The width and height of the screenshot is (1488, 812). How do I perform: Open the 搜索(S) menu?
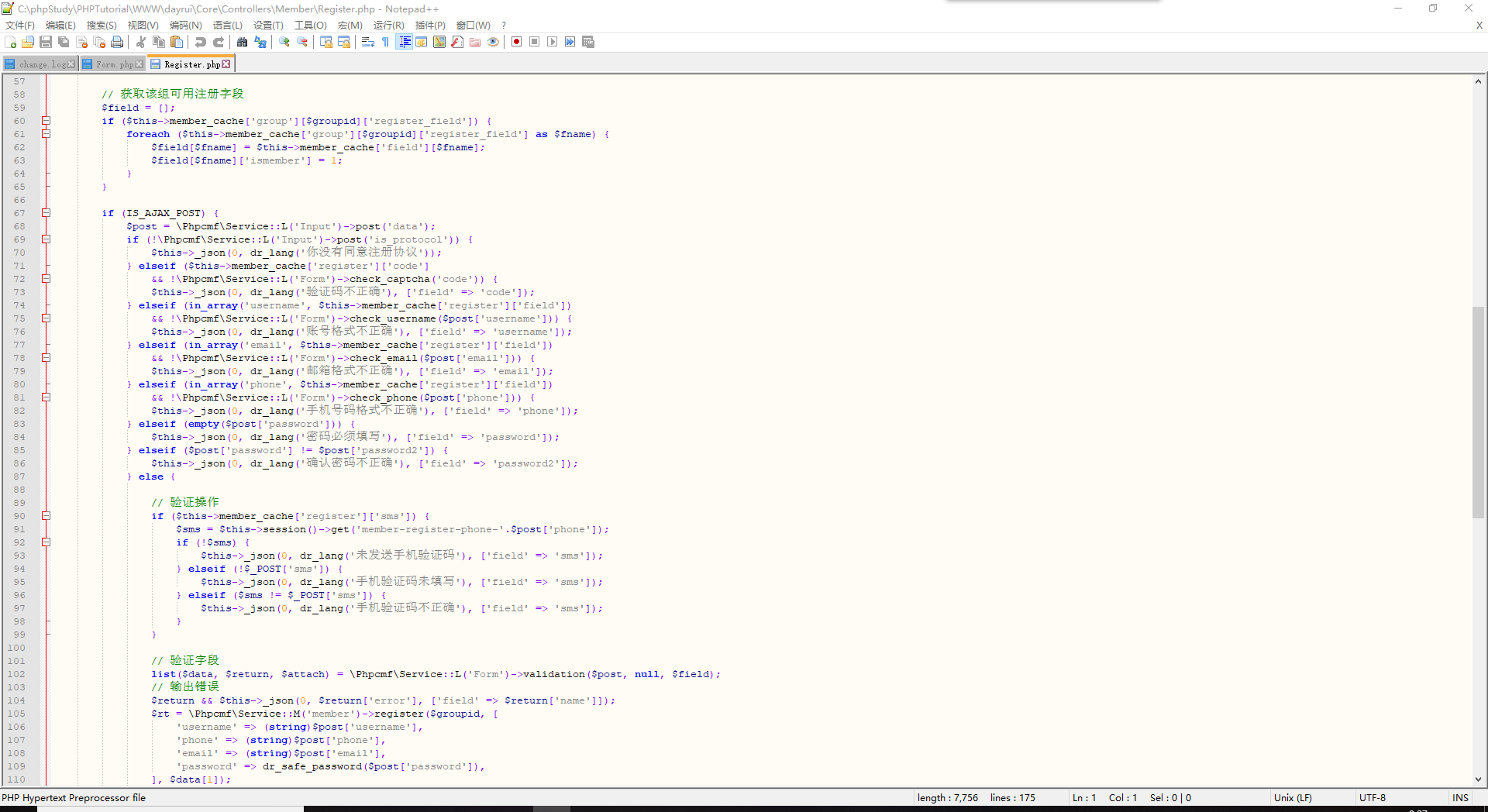coord(101,26)
